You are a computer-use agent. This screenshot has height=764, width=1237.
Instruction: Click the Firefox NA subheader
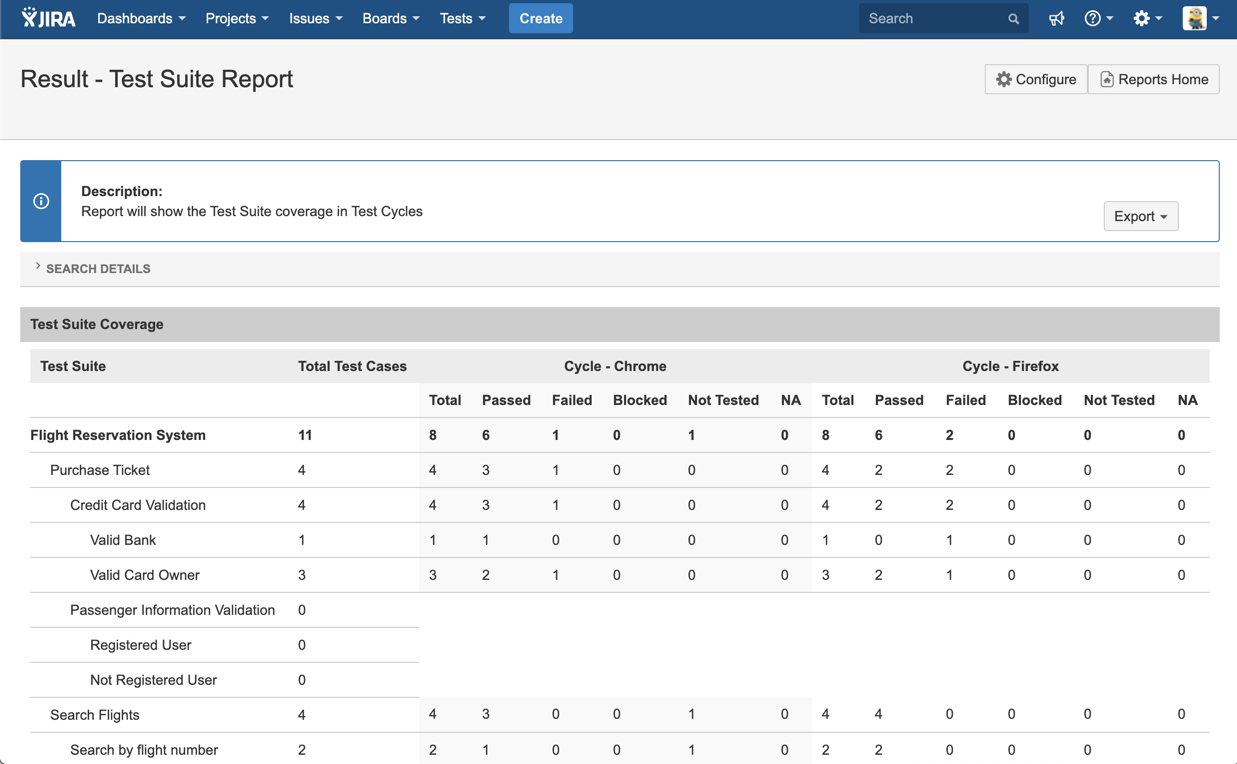(1187, 400)
